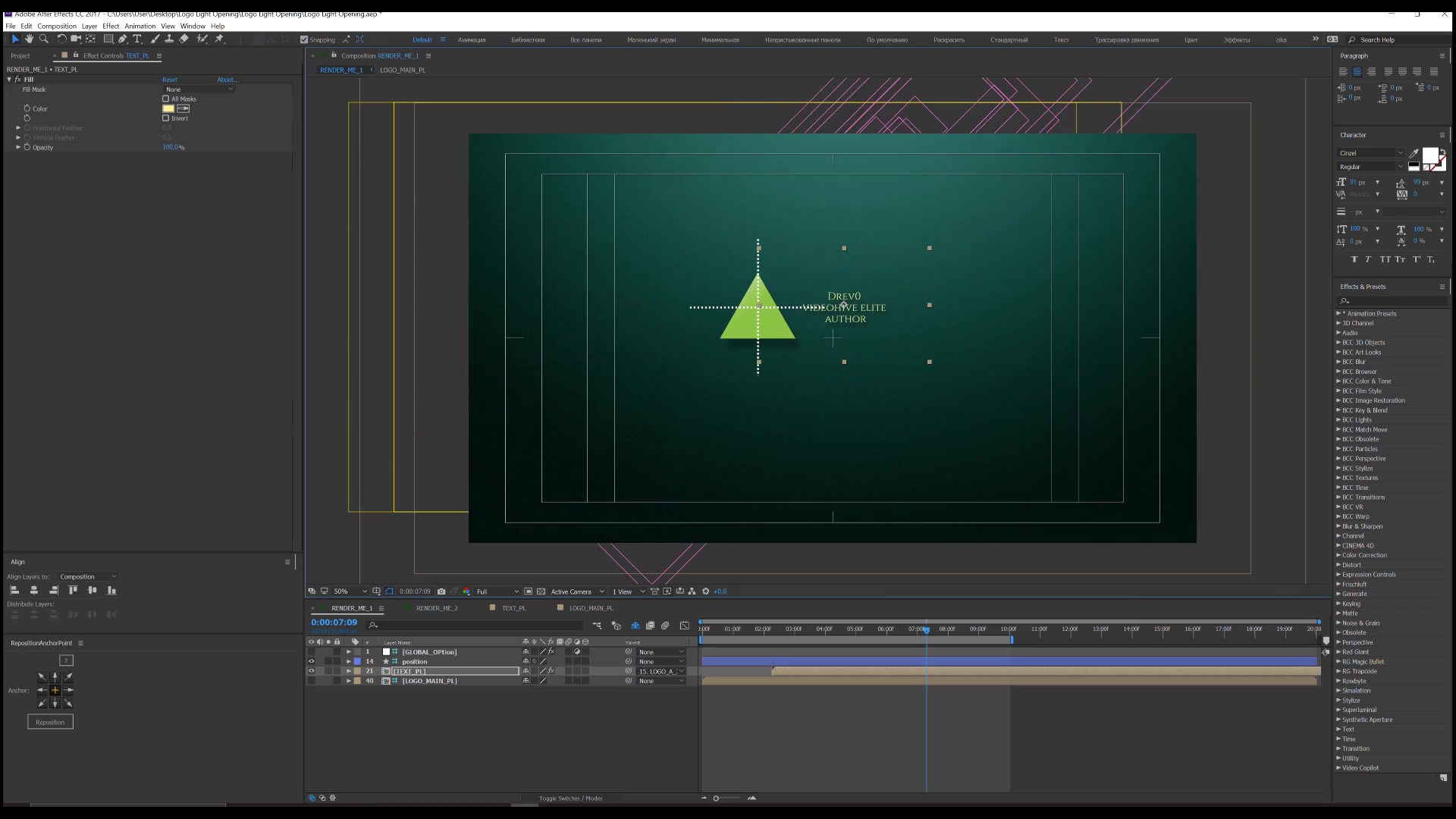Click the white fill color swatch in Character

pos(1430,155)
